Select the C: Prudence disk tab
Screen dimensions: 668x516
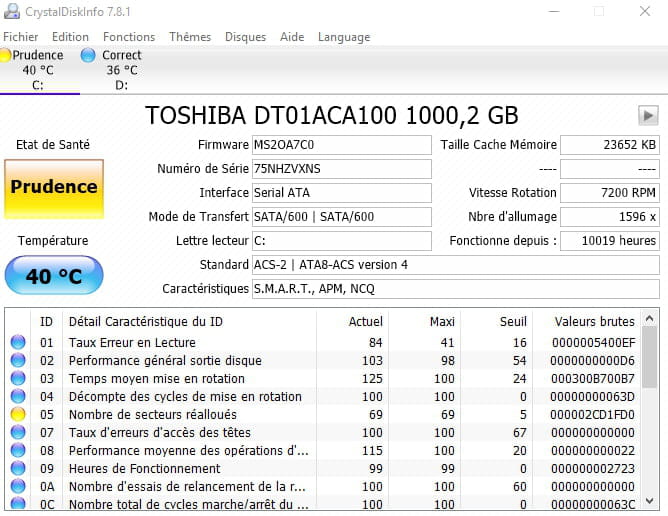[38, 70]
